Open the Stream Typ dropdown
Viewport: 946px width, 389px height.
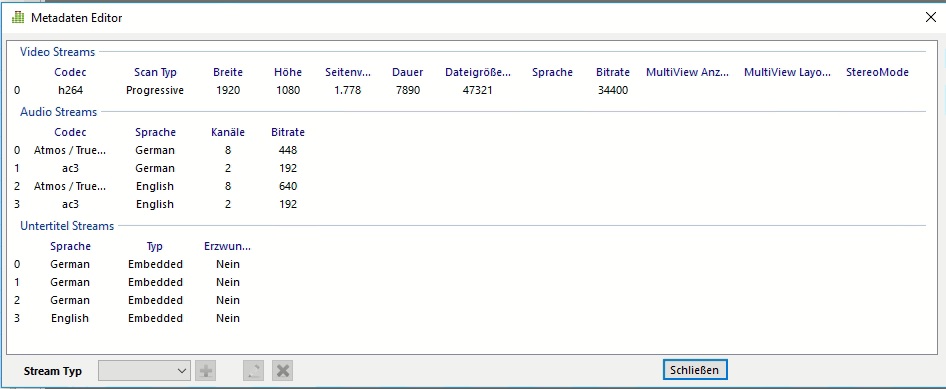(144, 371)
